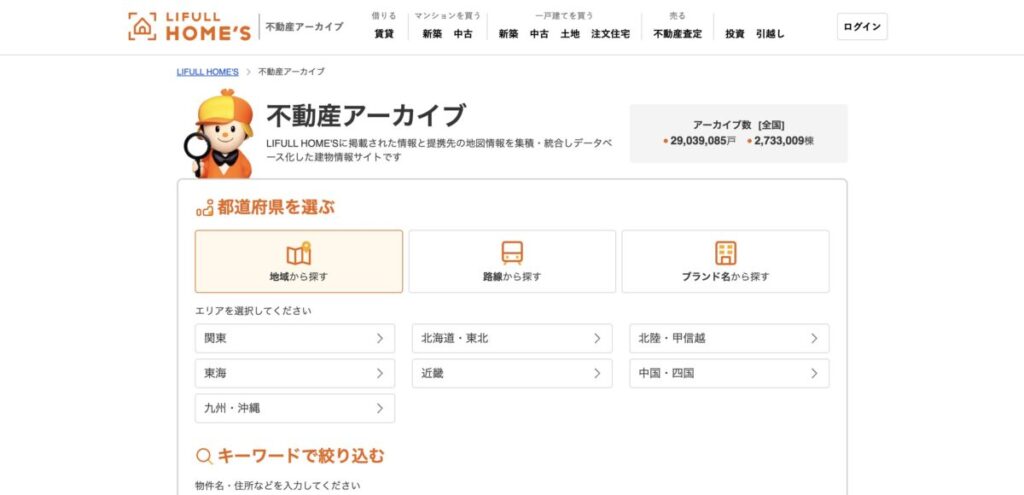Screen dimensions: 1024x495
Task: Open the 関東 area option
Action: 295,338
